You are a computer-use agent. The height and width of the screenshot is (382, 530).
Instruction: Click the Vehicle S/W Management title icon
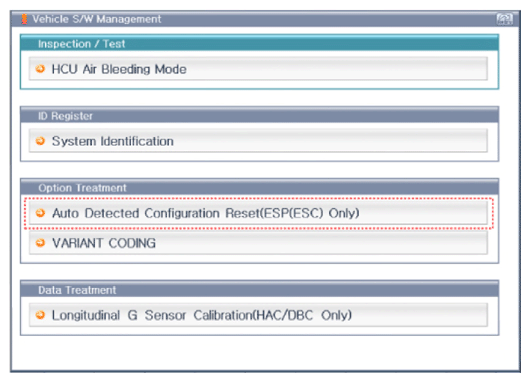(x=24, y=19)
